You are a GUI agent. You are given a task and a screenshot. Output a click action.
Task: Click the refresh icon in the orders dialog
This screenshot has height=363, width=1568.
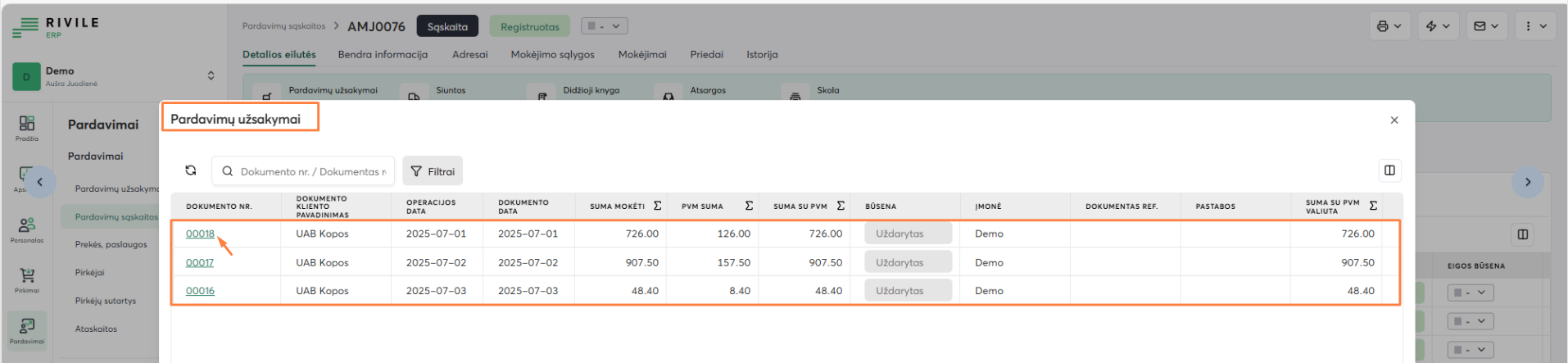pos(191,170)
